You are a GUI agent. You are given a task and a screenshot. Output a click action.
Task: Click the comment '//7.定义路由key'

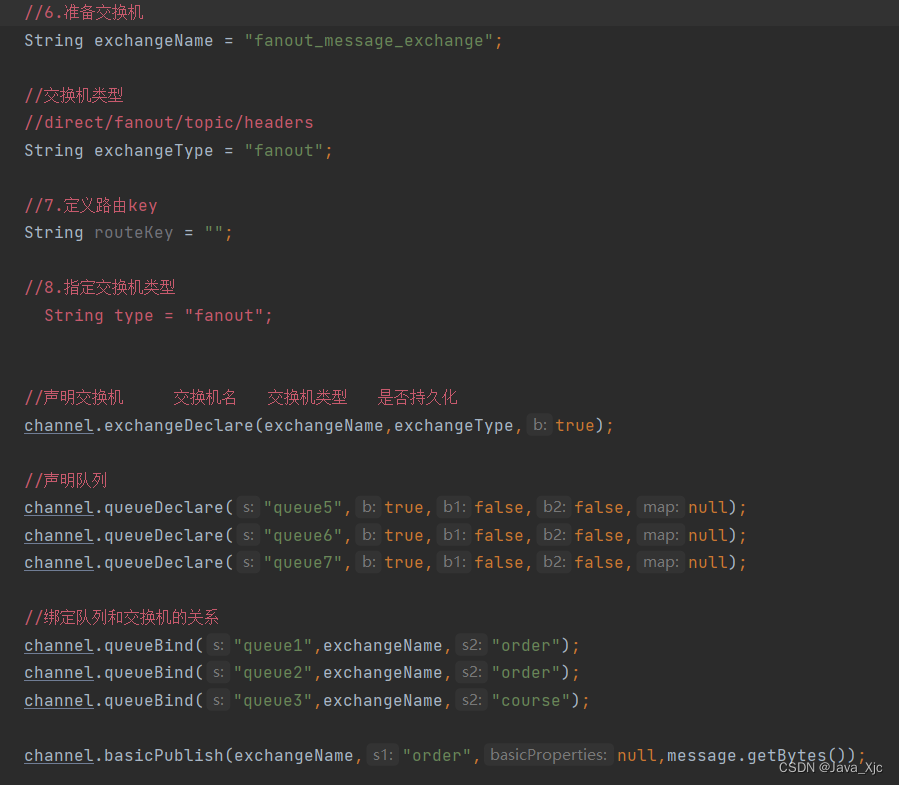point(91,205)
